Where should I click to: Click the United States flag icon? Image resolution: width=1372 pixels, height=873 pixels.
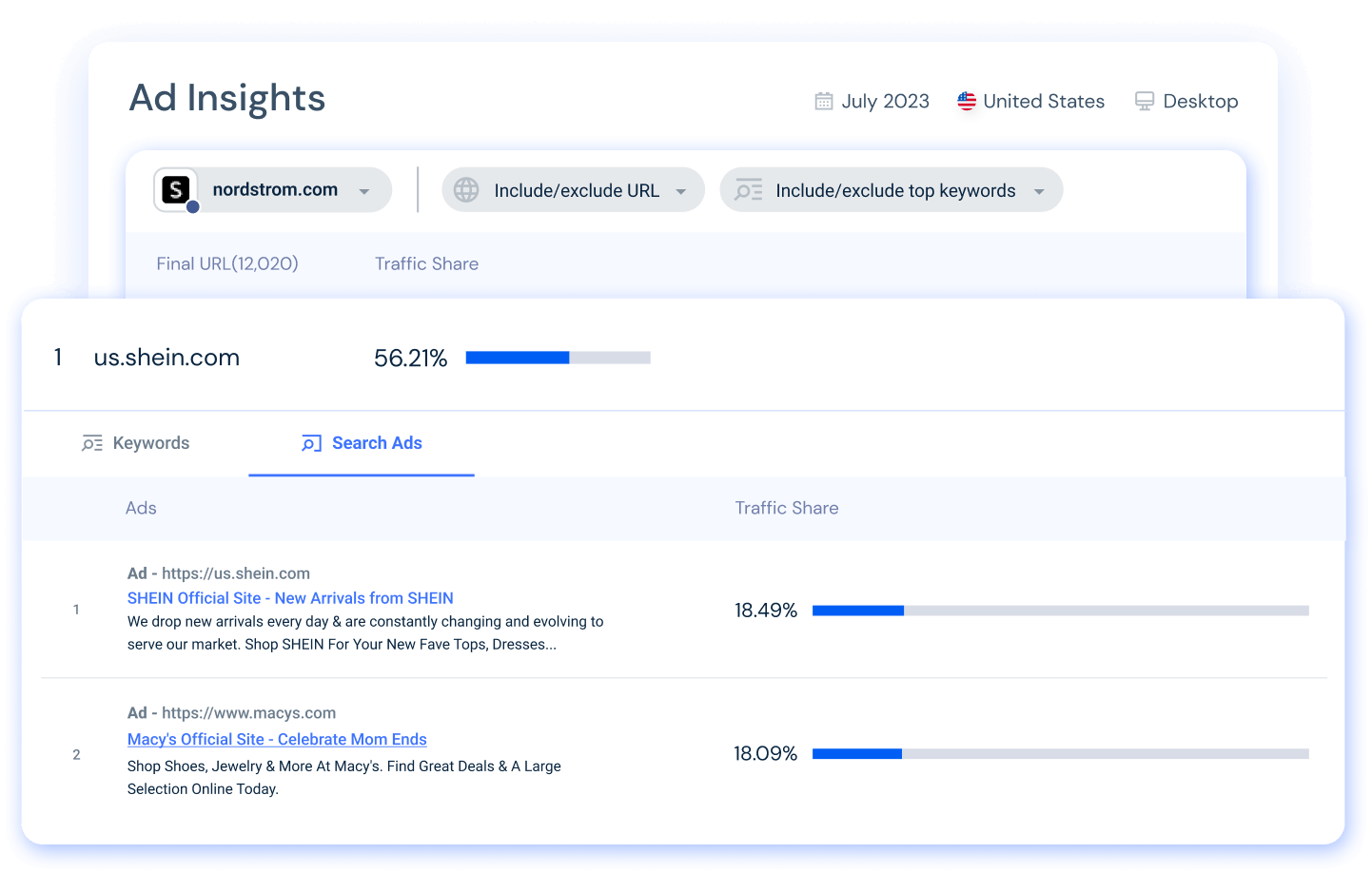[x=967, y=102]
